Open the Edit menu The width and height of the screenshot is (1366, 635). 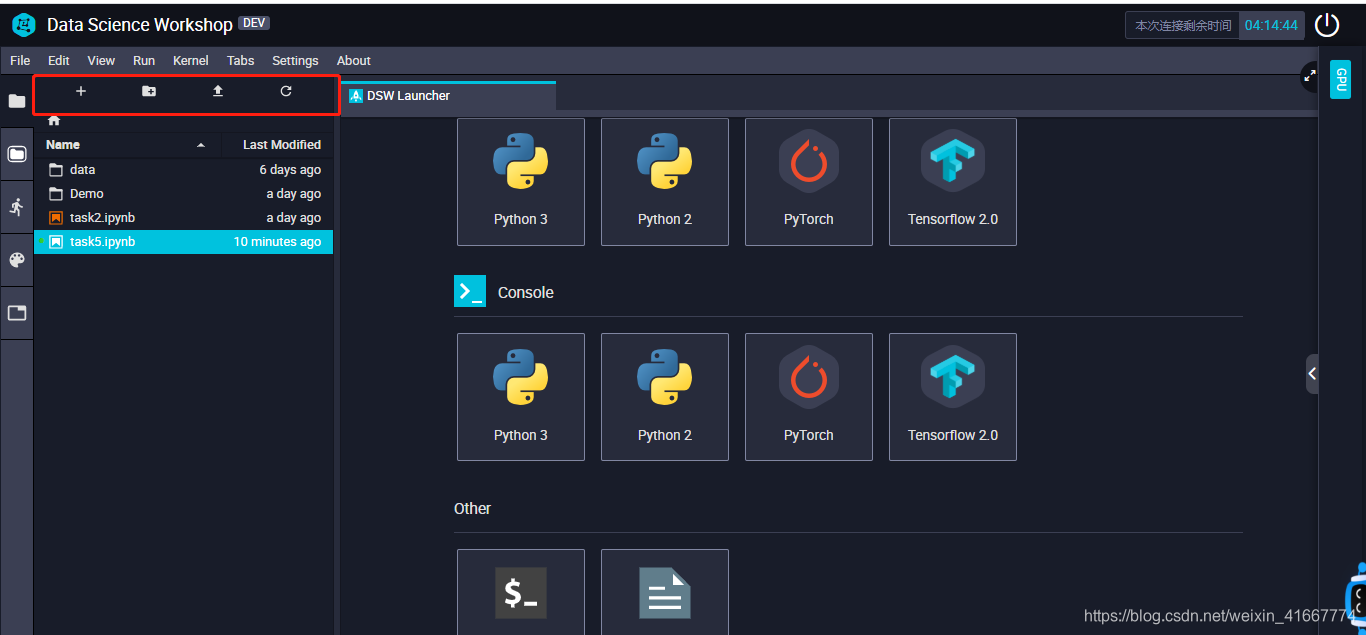click(x=59, y=61)
